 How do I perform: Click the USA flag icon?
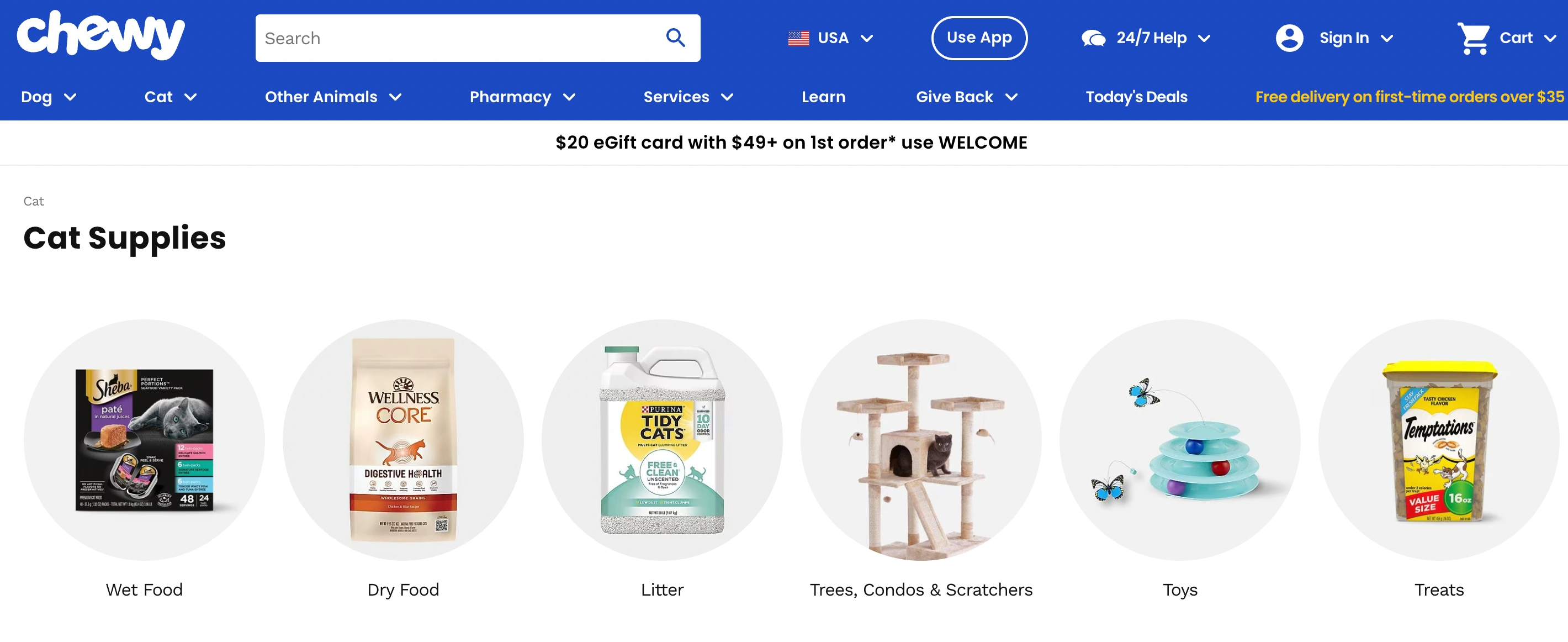[x=798, y=38]
